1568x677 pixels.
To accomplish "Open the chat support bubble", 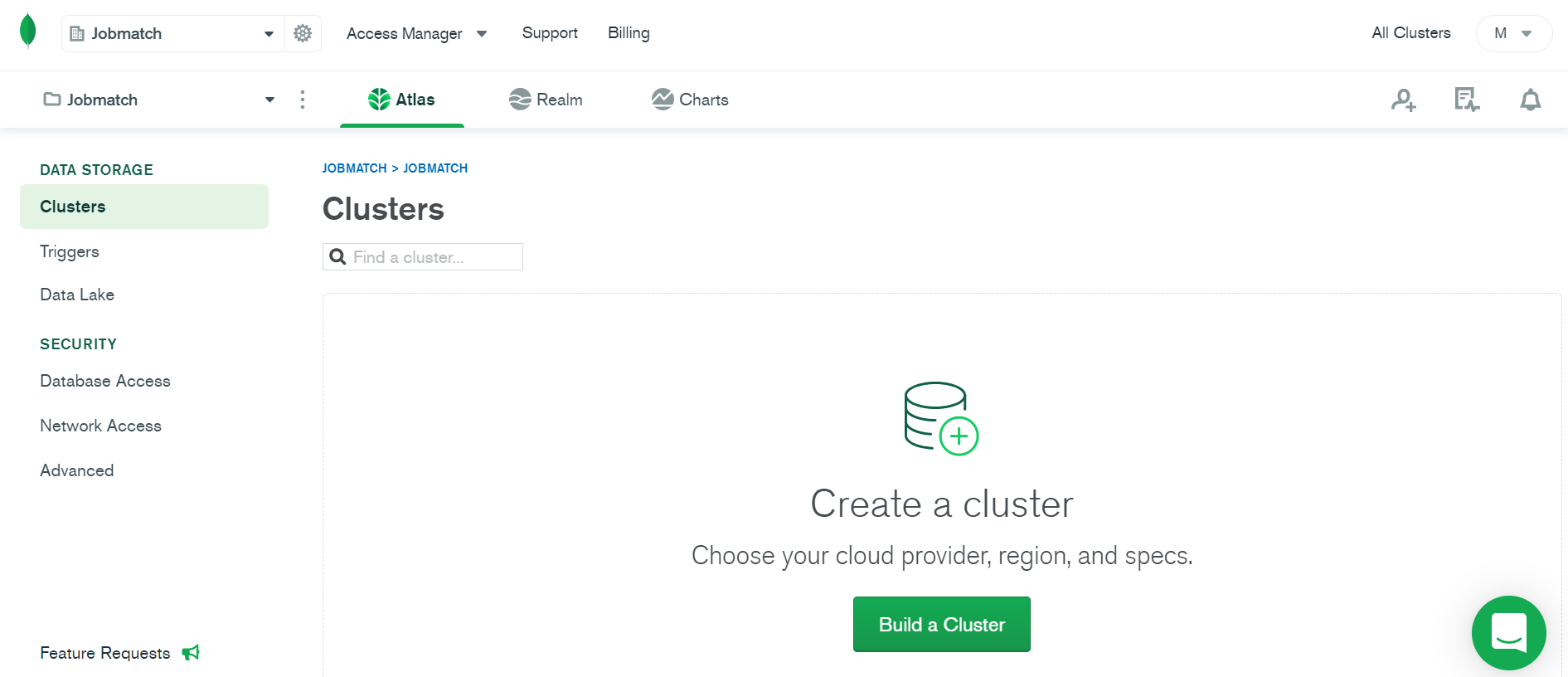I will tap(1509, 633).
